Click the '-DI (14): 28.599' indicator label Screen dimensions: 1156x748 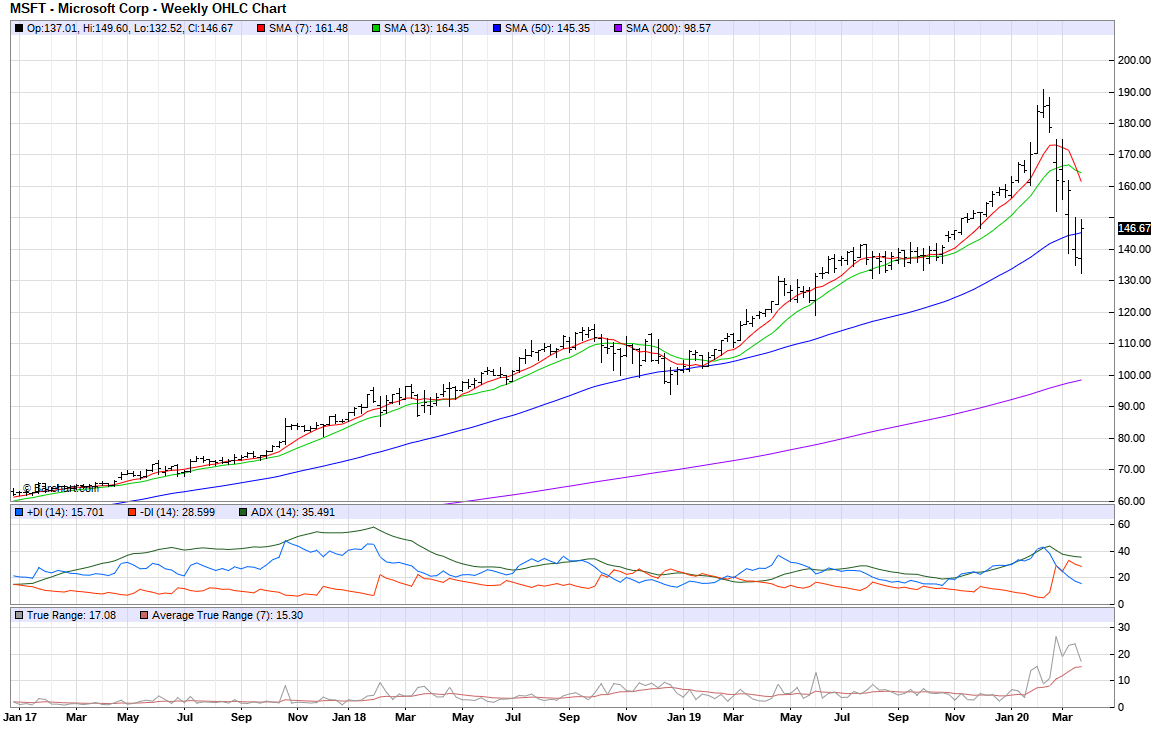[x=177, y=512]
